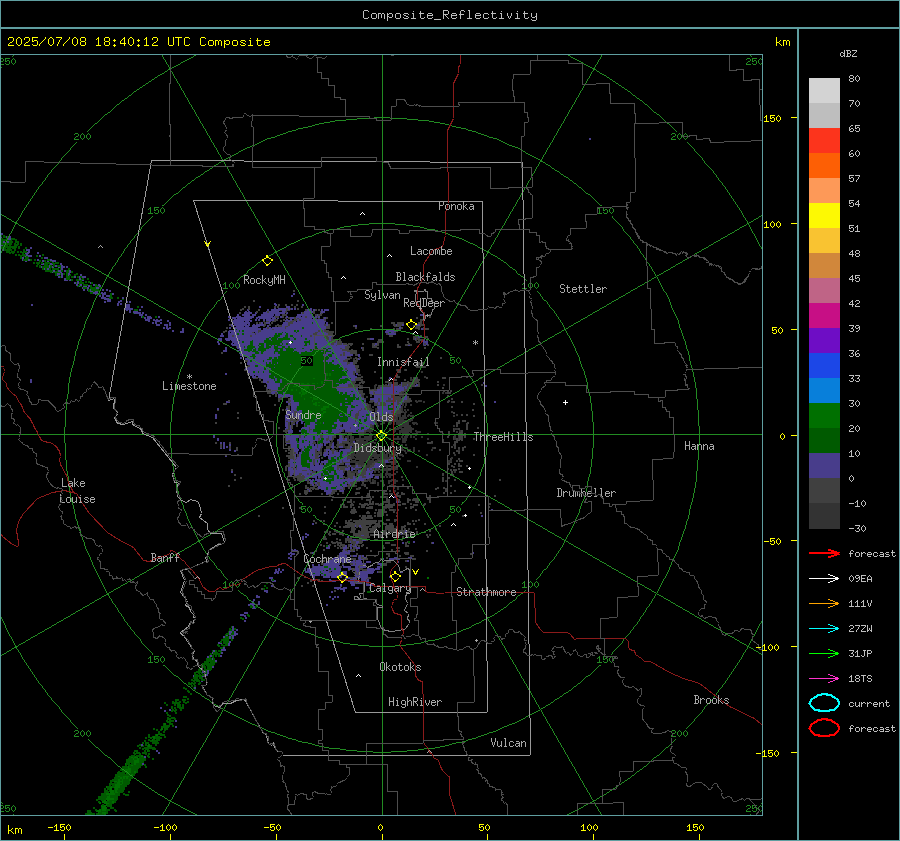This screenshot has width=900, height=841.
Task: Click the Banff label
Action: click(165, 558)
